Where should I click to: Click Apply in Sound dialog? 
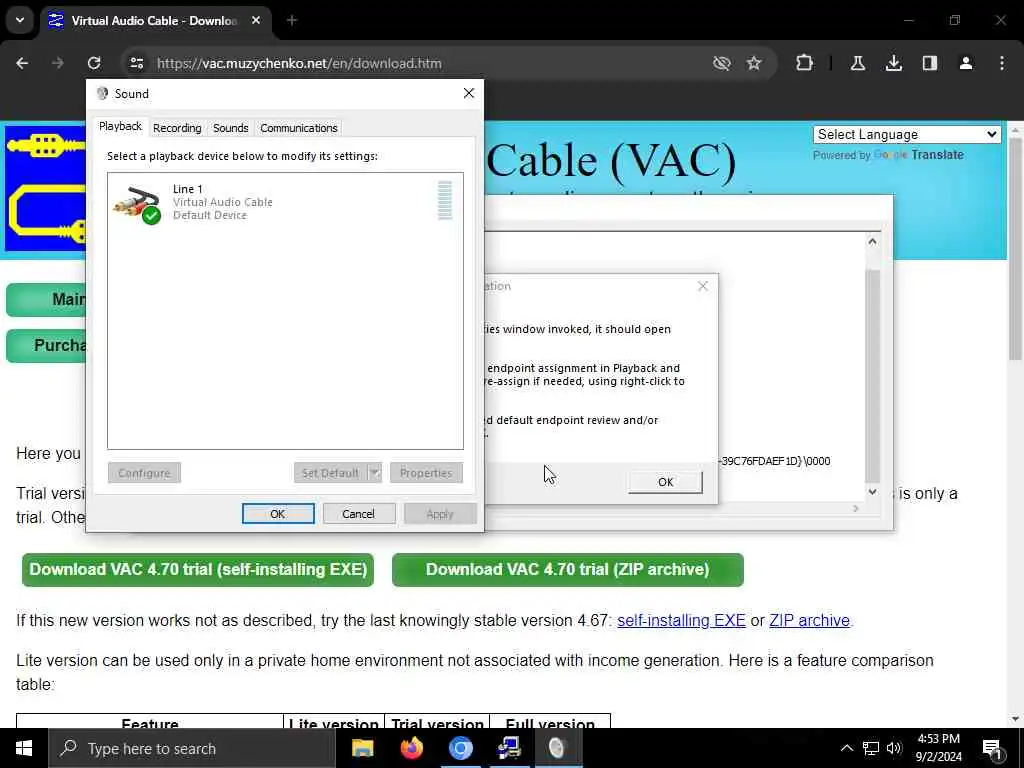pos(440,514)
